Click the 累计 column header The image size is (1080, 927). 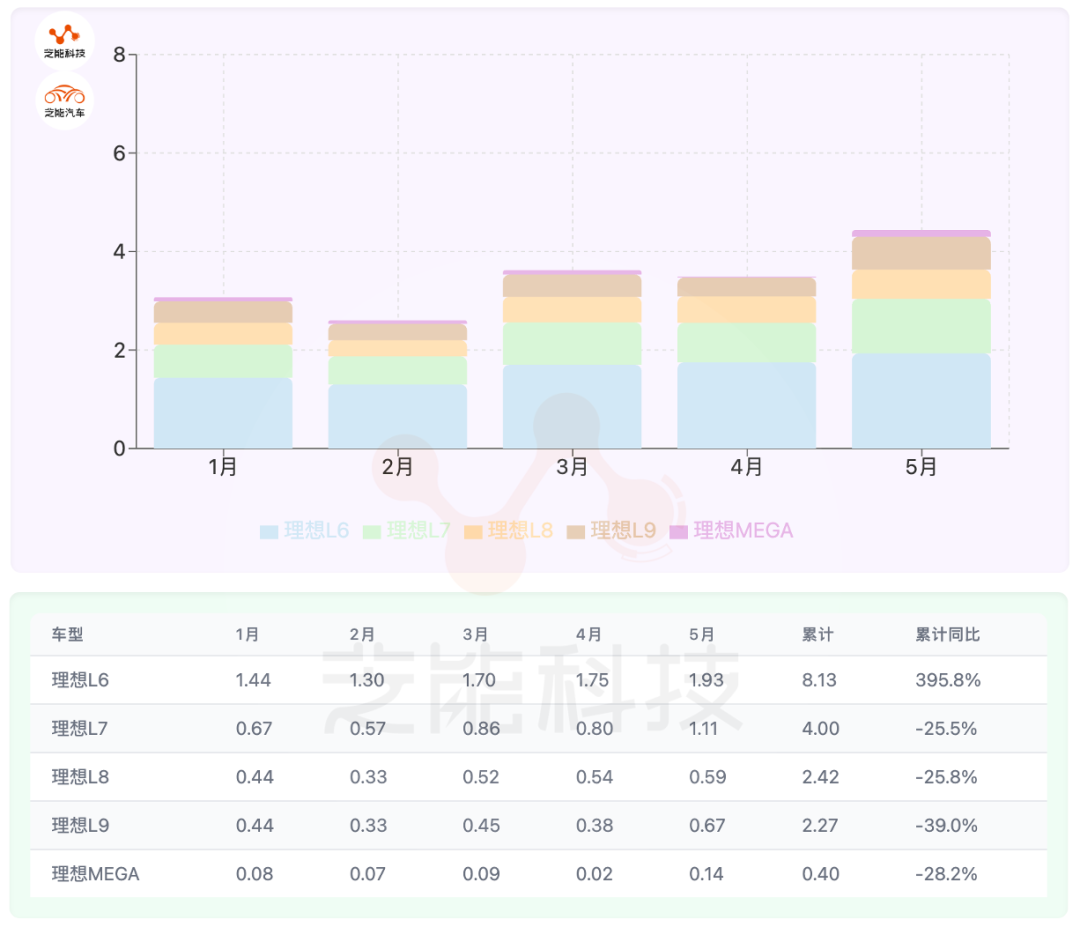[x=818, y=634]
